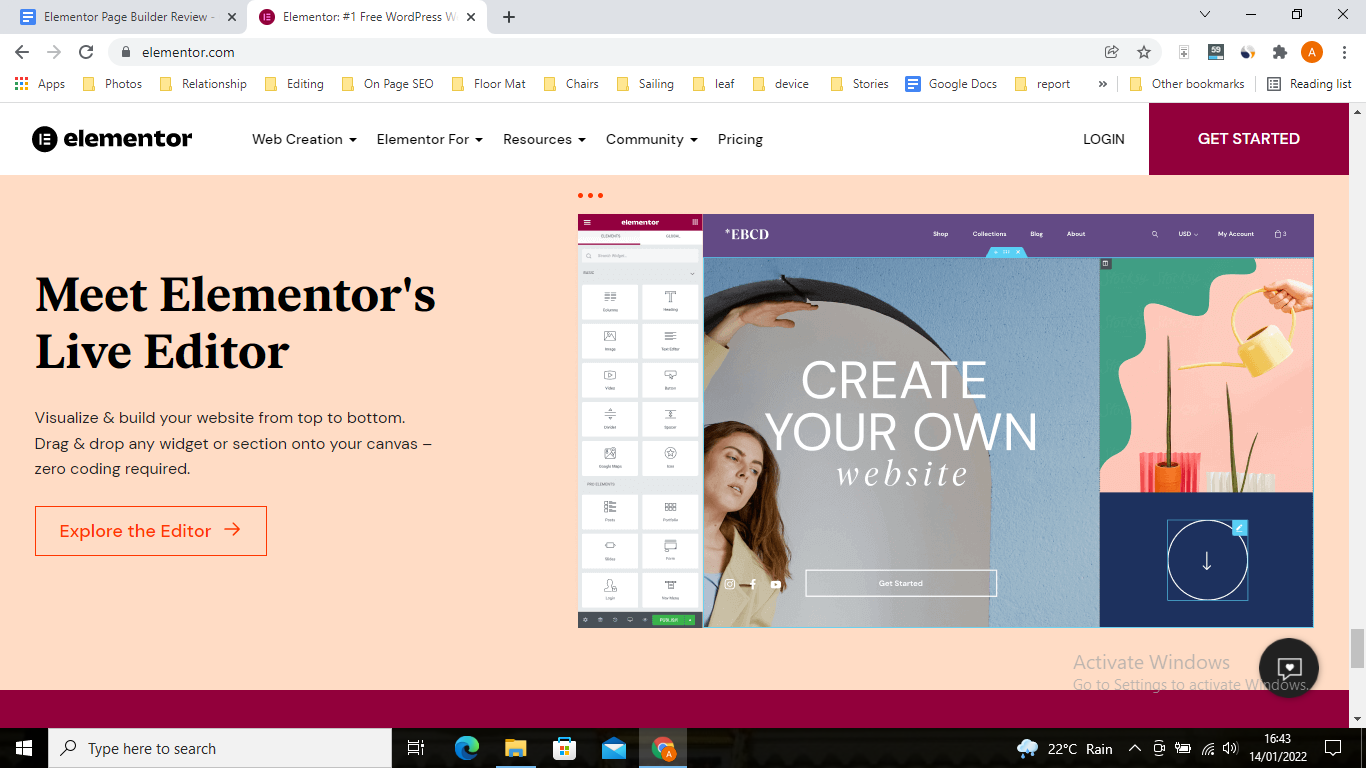Viewport: 1366px width, 768px height.
Task: Show the hidden bookmarks overflow chevron
Action: (1102, 84)
